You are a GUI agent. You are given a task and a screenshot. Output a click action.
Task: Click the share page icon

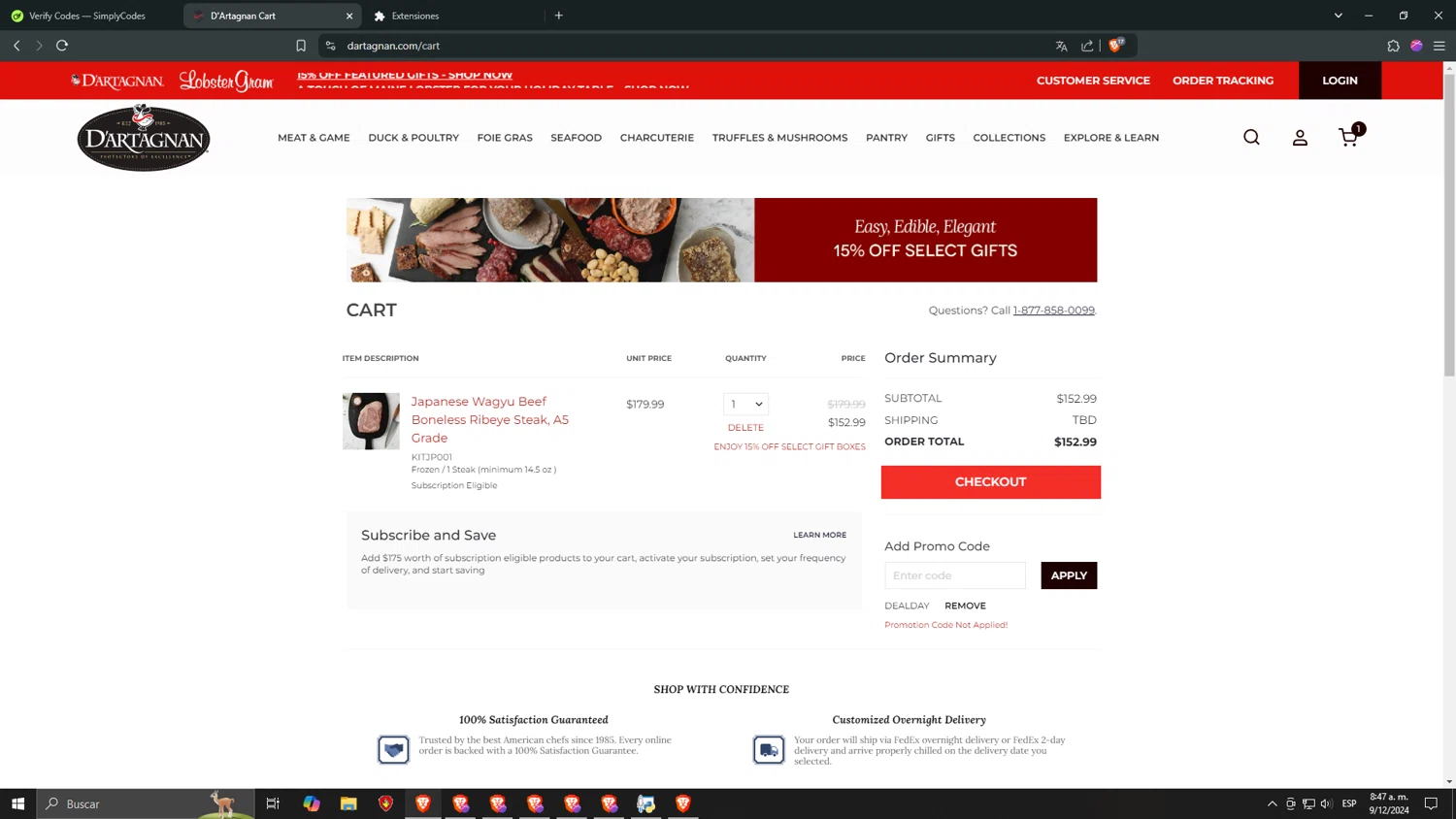coord(1087,46)
